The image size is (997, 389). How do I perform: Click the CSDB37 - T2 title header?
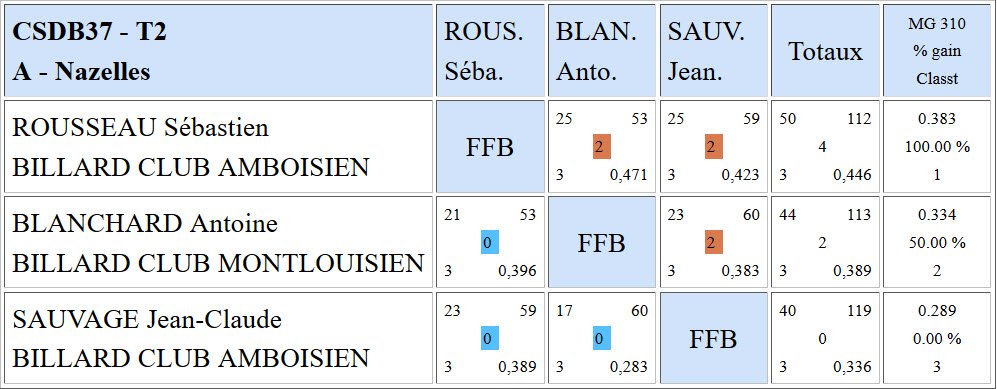[90, 32]
